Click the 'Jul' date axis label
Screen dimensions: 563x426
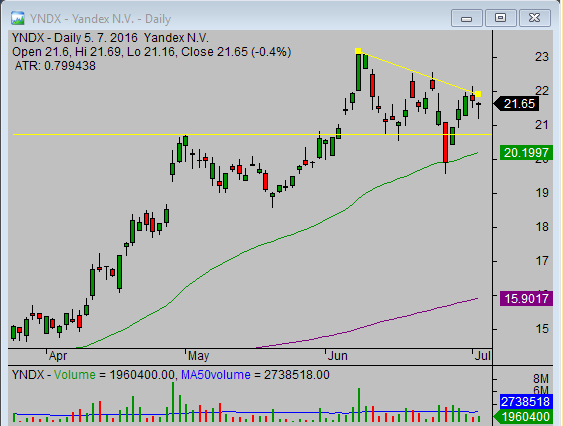483,356
